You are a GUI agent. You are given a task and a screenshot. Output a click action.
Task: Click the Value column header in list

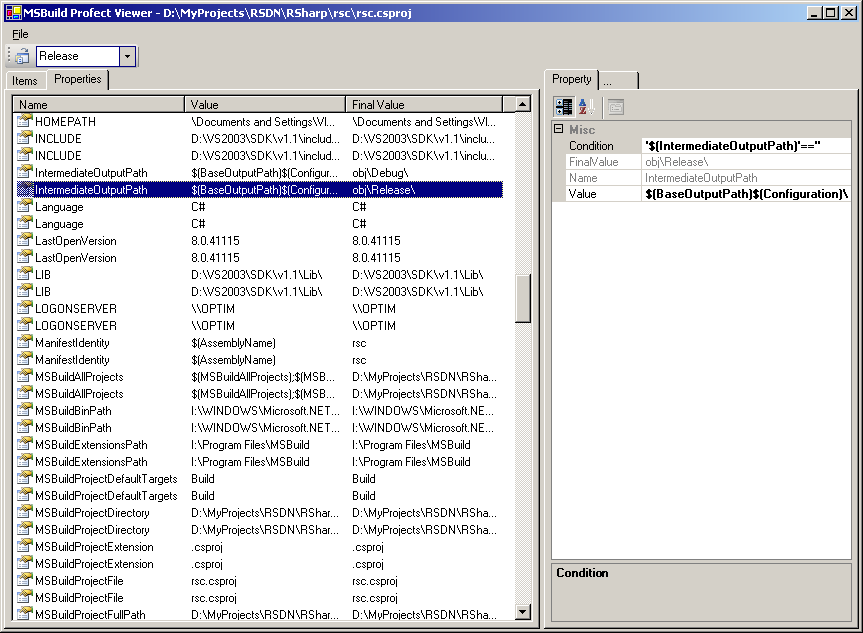(265, 104)
